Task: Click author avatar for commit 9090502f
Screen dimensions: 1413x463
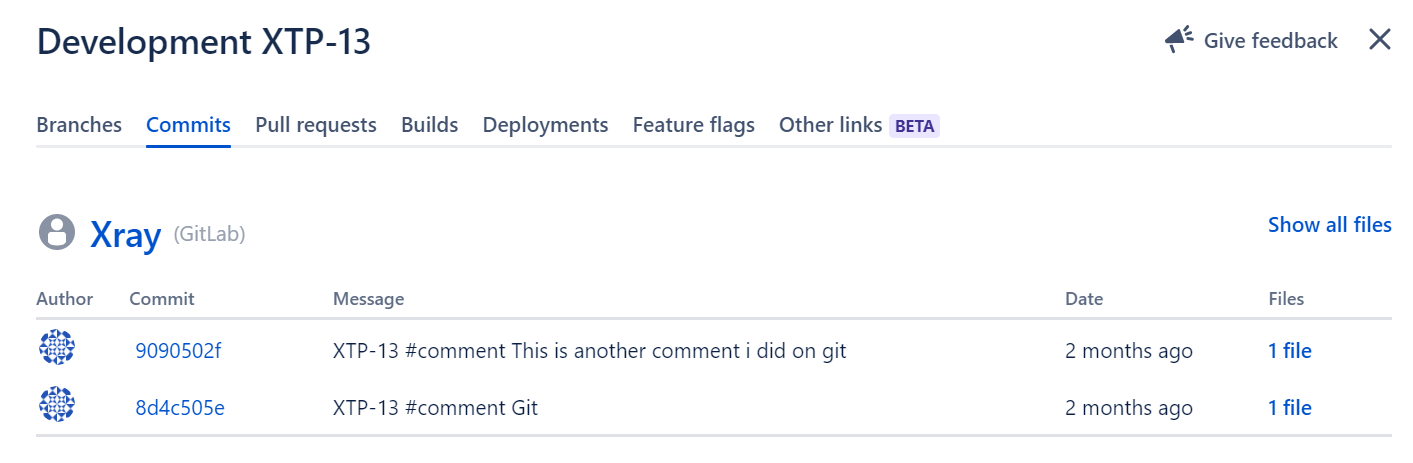Action: click(x=57, y=349)
